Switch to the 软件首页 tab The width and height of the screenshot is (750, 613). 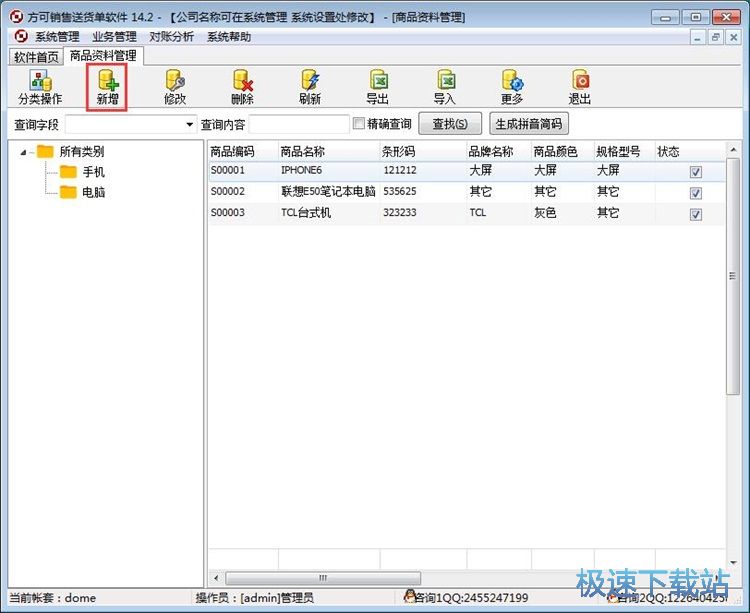tap(36, 57)
